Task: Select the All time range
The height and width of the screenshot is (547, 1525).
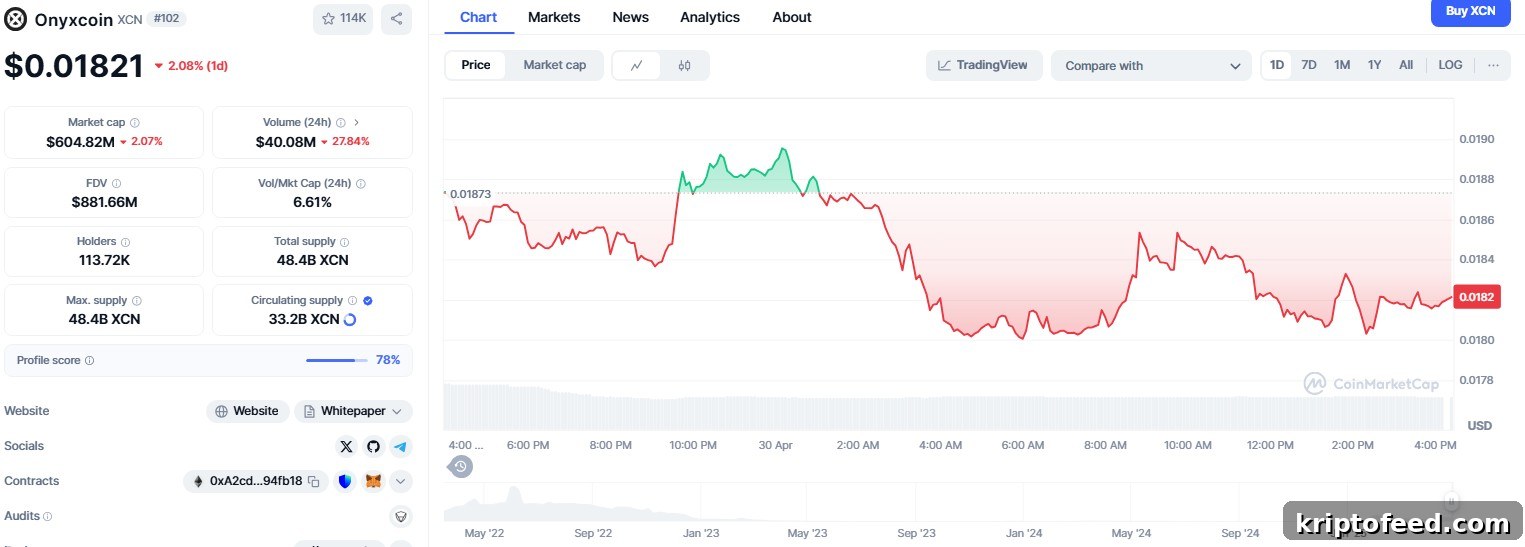Action: [x=1406, y=65]
